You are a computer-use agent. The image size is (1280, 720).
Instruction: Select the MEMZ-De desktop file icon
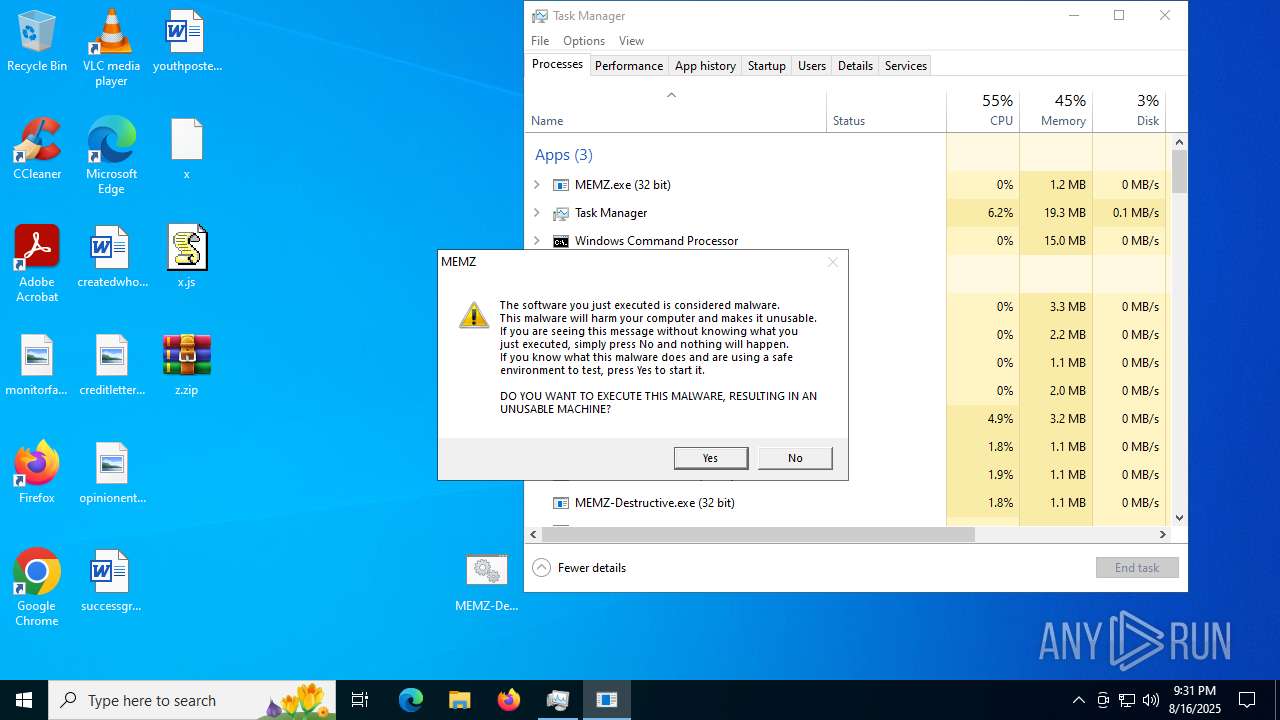coord(487,582)
